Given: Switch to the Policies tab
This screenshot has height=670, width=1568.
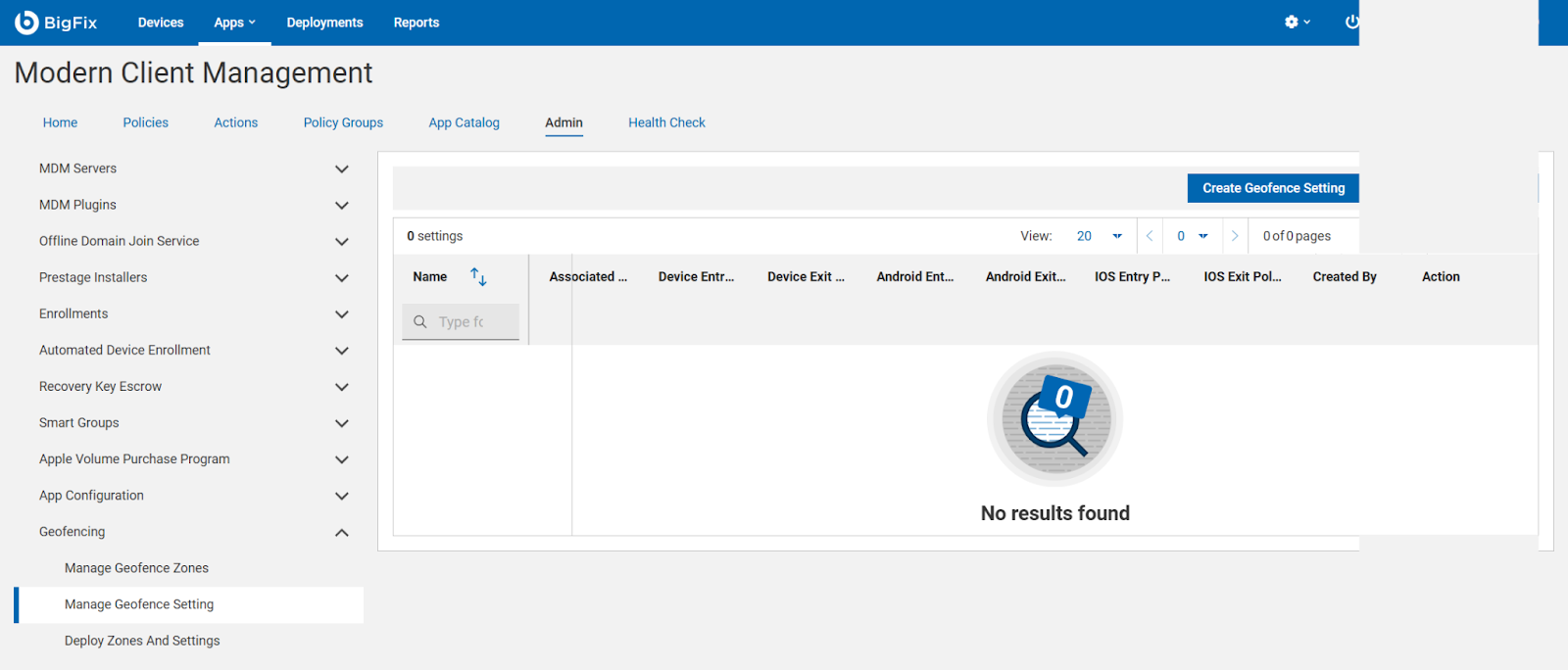Looking at the screenshot, I should coord(146,122).
